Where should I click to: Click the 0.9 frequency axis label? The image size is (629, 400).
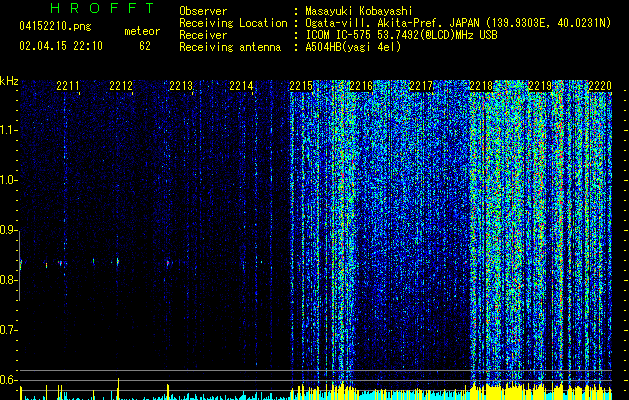[x=8, y=230]
